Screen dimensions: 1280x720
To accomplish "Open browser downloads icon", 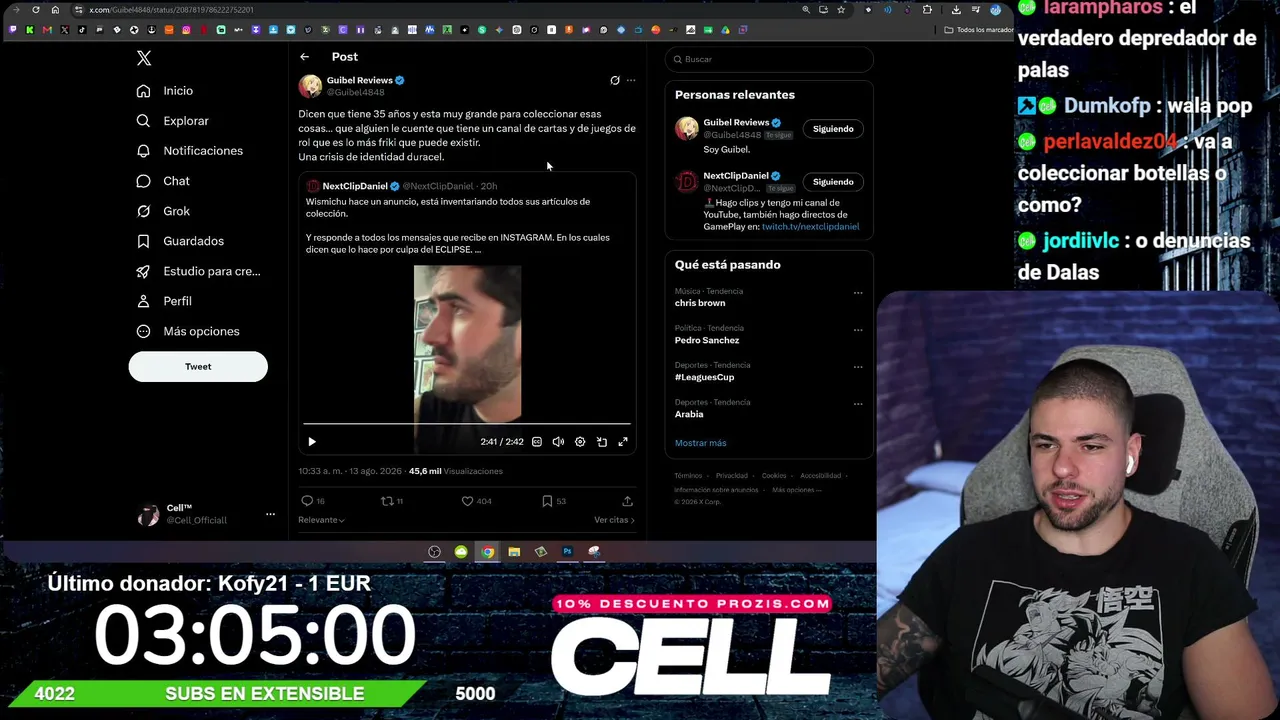I will tap(956, 10).
